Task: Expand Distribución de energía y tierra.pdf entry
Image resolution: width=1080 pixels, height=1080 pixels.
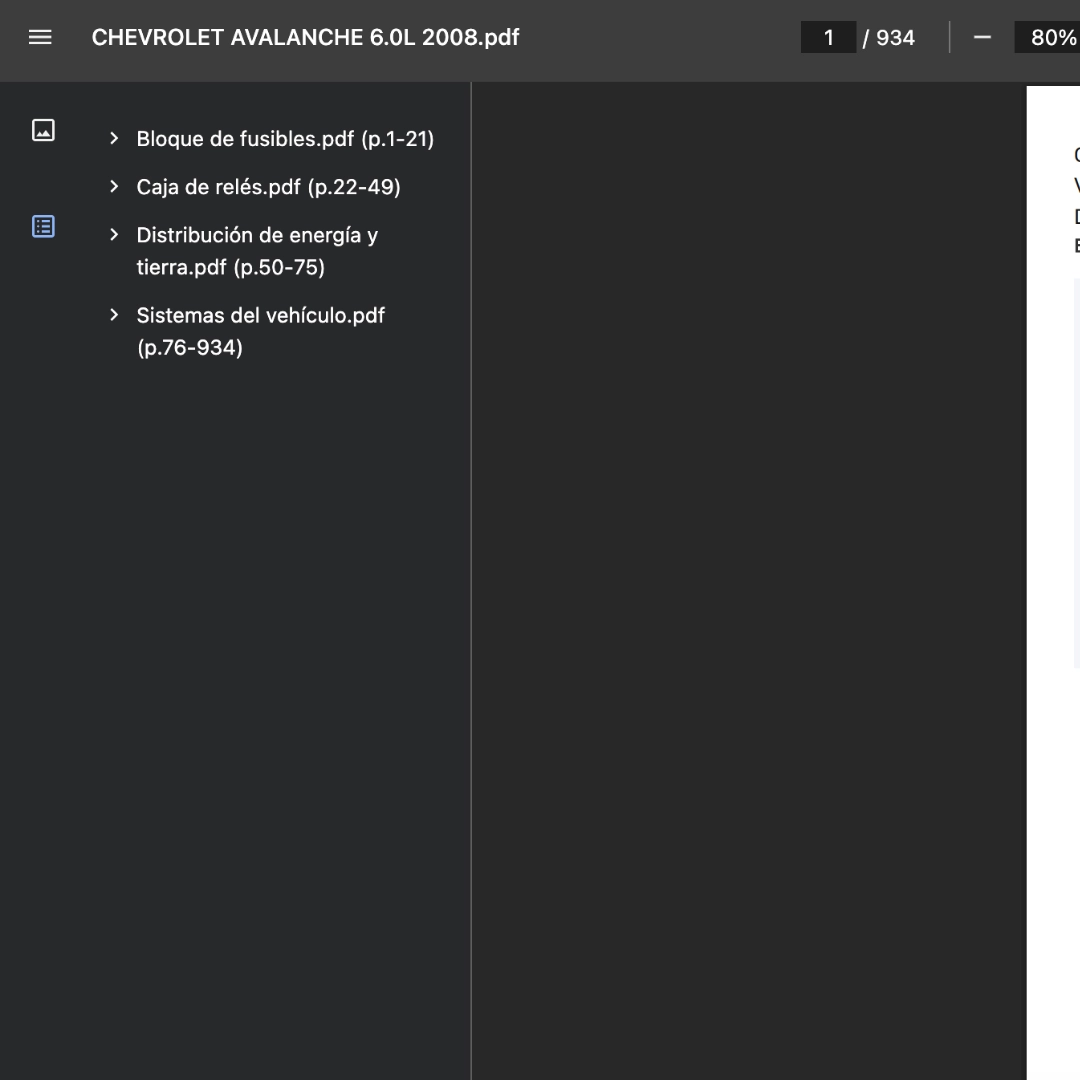Action: click(x=114, y=235)
